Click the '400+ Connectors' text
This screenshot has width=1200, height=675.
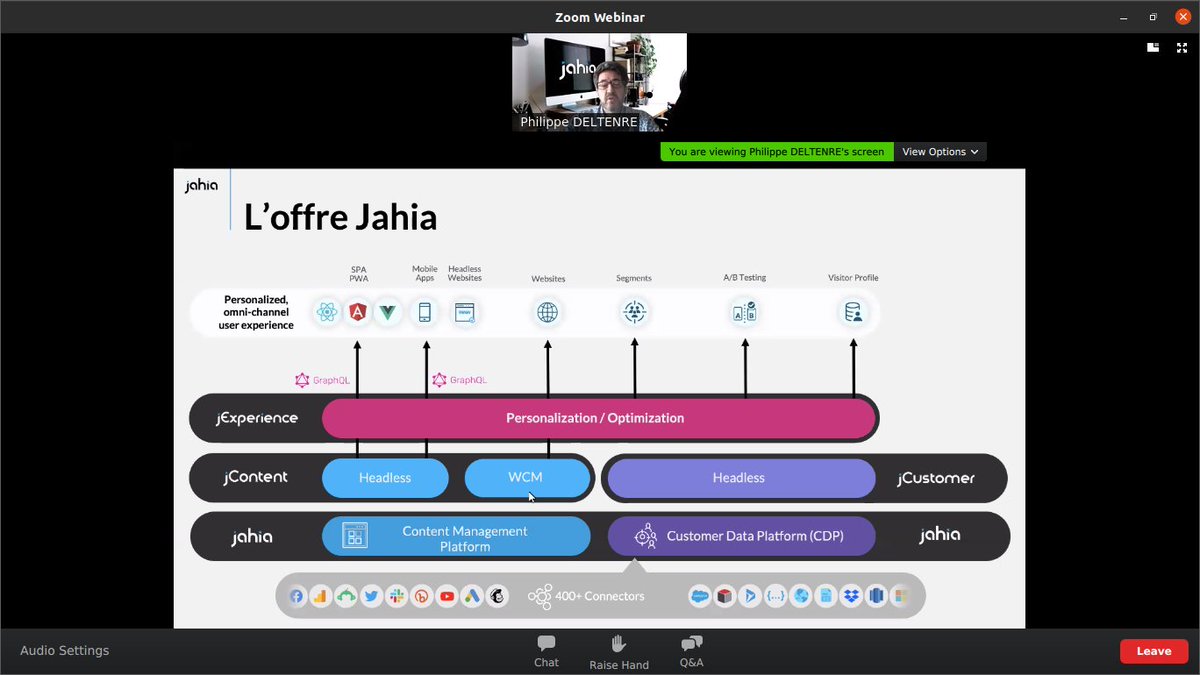pos(600,597)
